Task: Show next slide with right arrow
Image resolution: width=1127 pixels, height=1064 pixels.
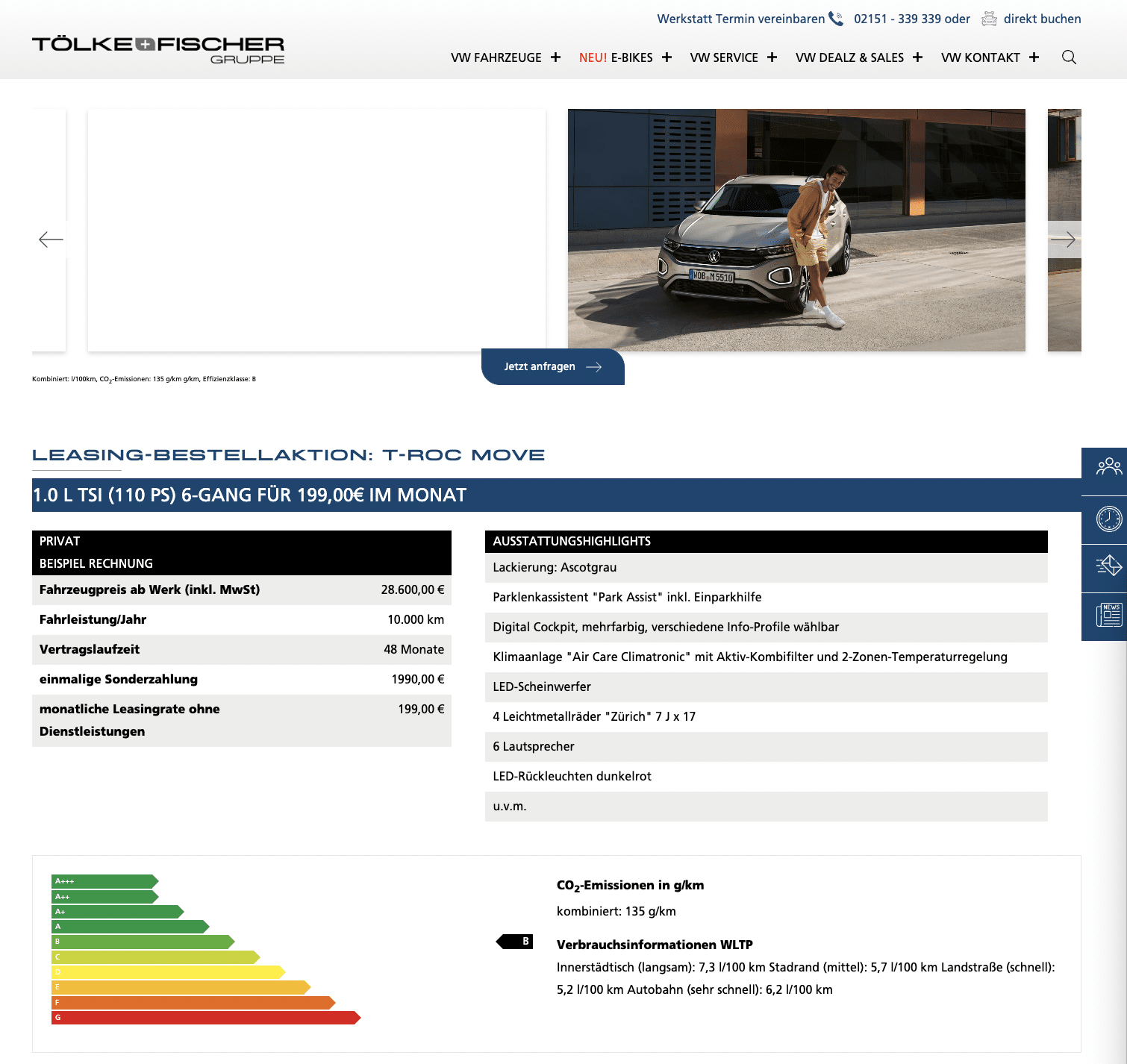Action: pyautogui.click(x=1065, y=240)
